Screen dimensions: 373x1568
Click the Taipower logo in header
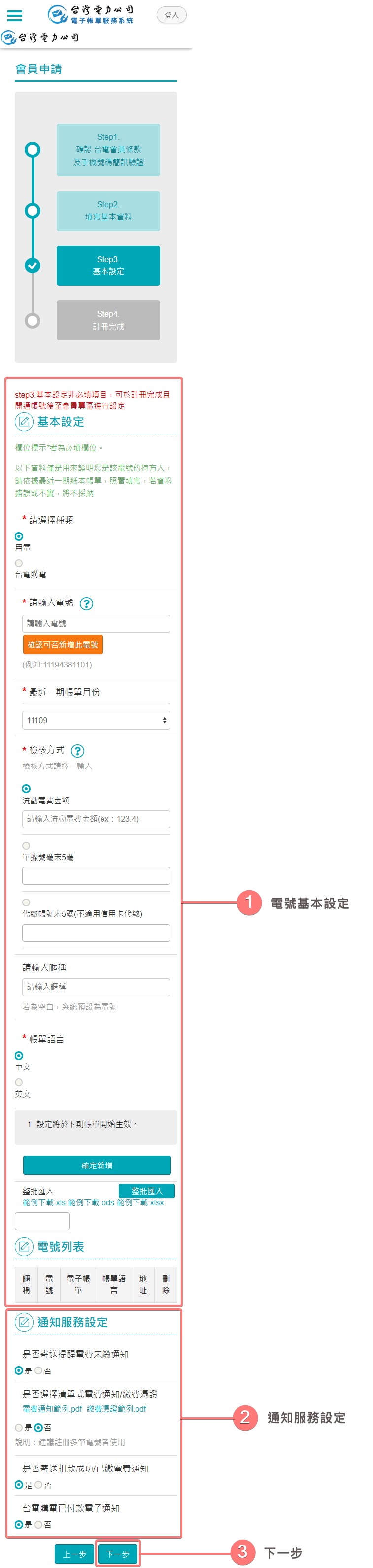point(91,15)
